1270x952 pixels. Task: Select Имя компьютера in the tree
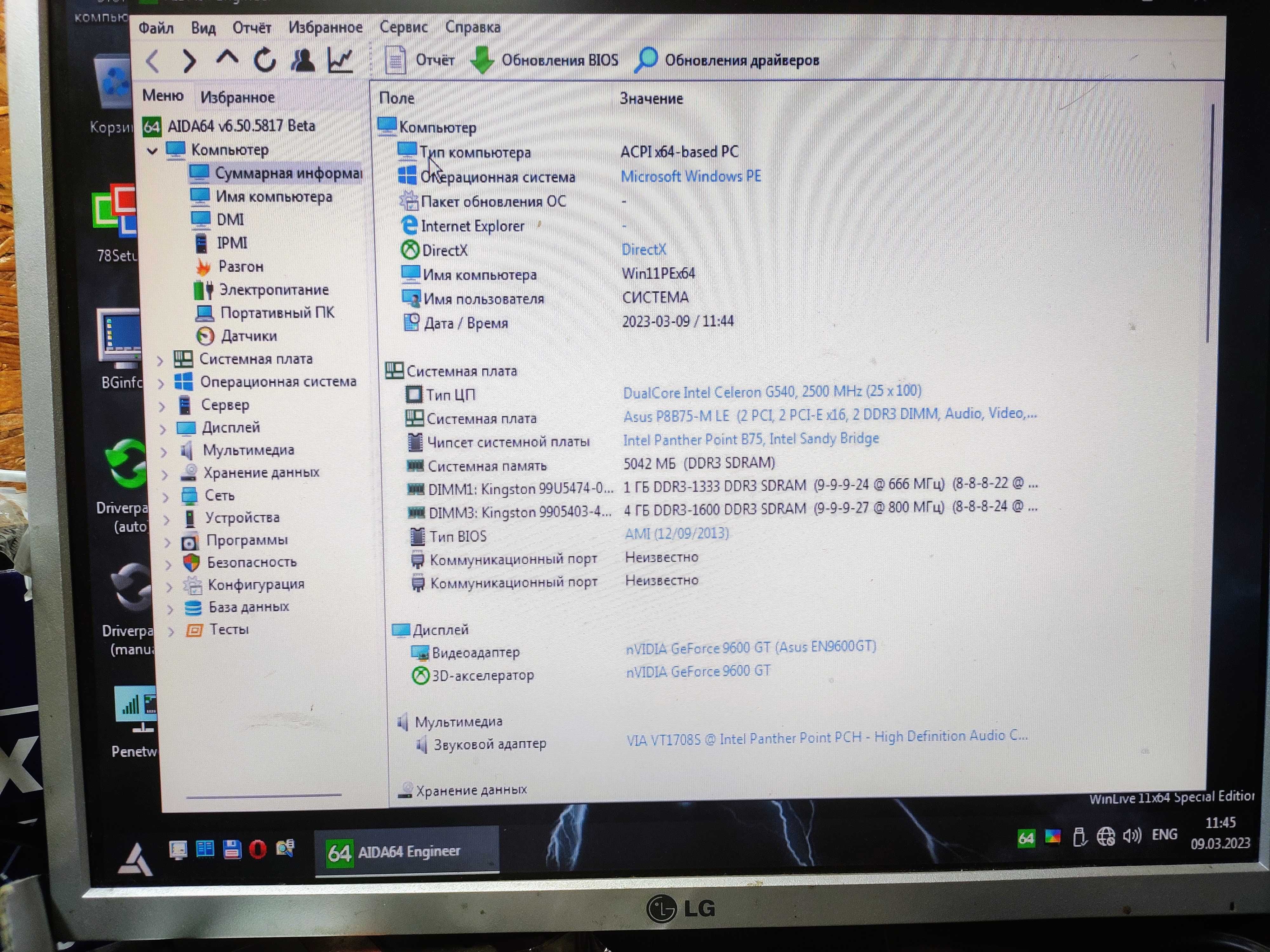262,196
